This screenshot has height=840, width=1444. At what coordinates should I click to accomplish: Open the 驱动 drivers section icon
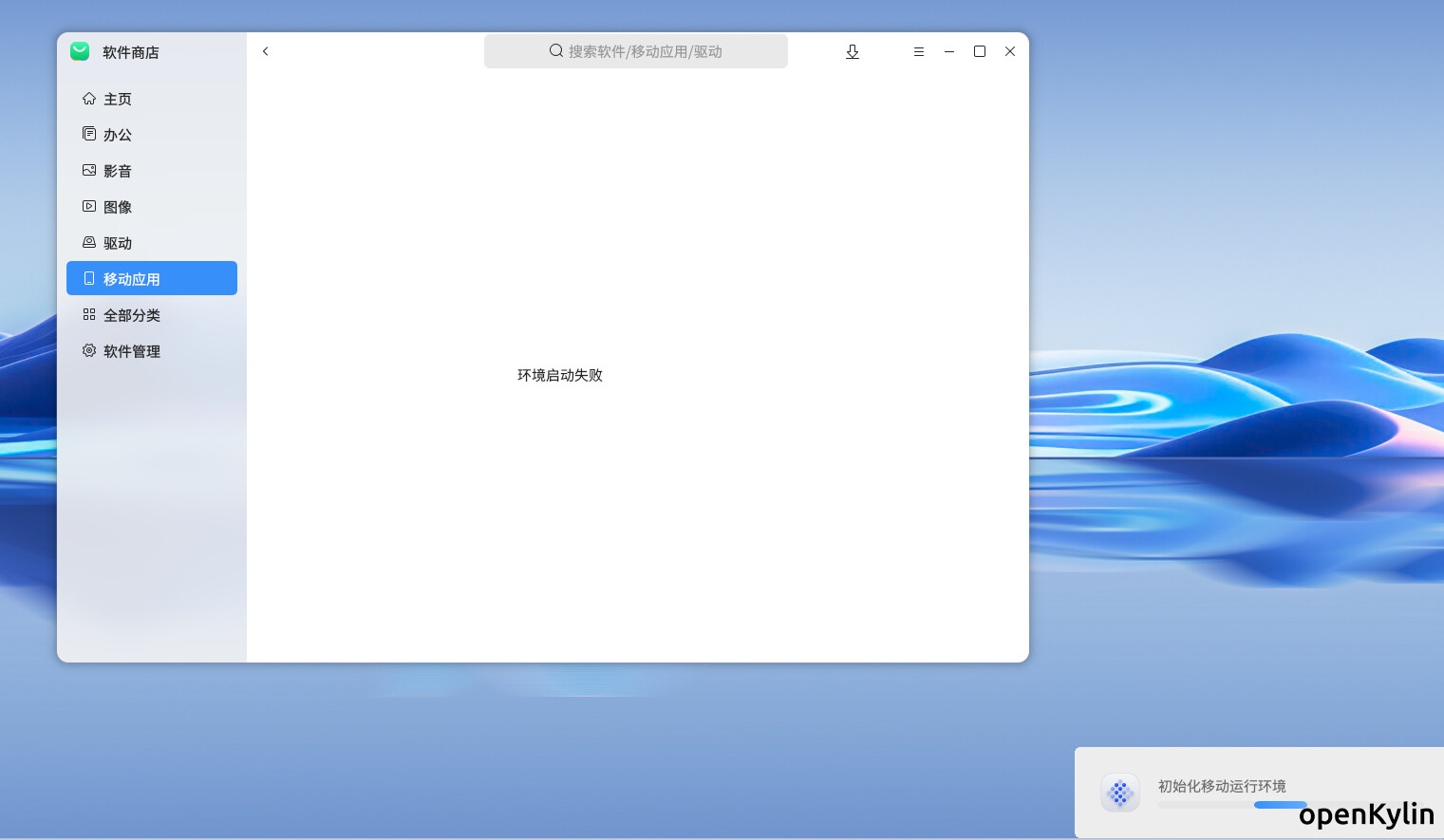pyautogui.click(x=89, y=243)
